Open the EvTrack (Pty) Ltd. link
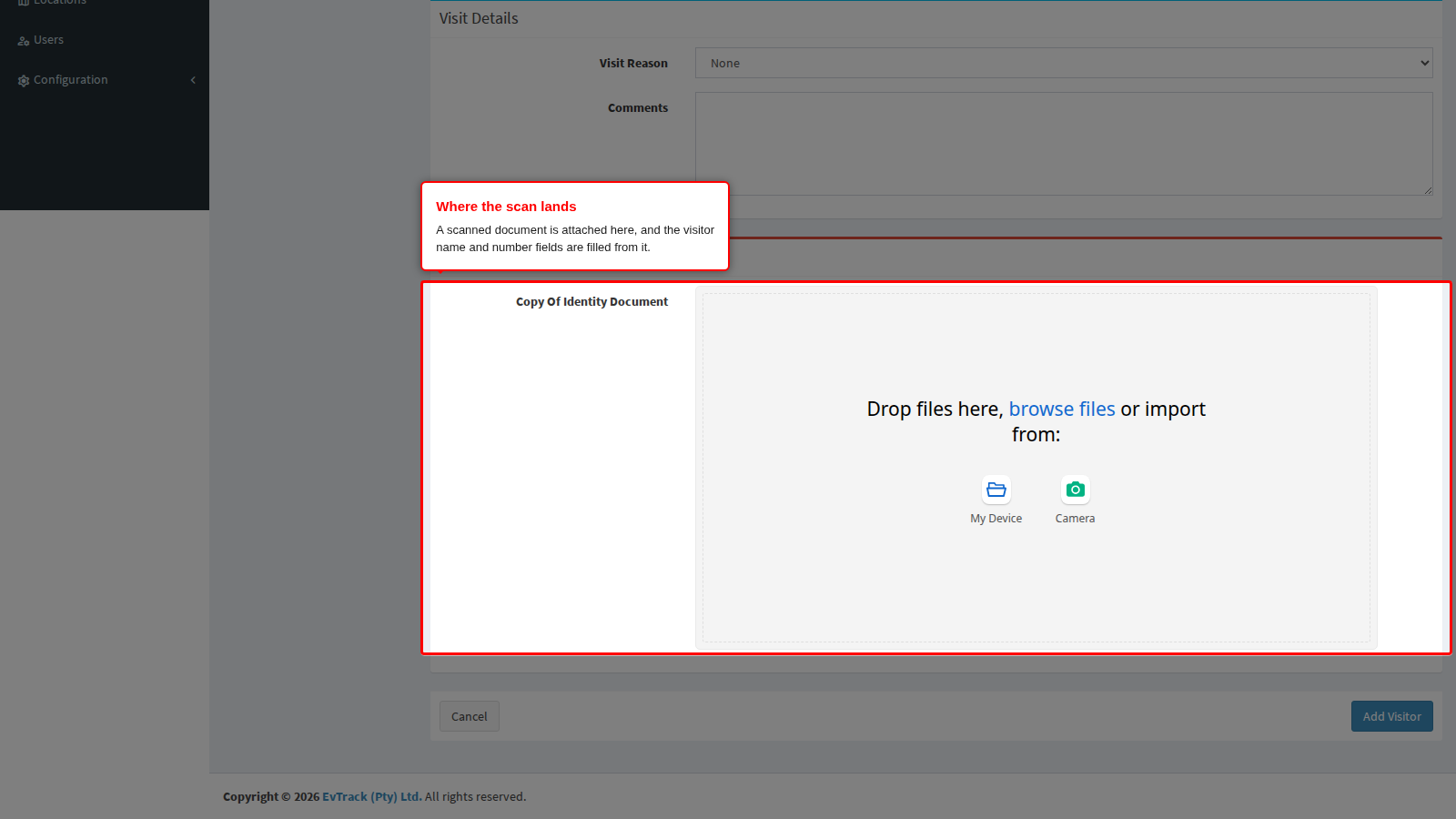Screen dimensions: 1456x819 372,796
